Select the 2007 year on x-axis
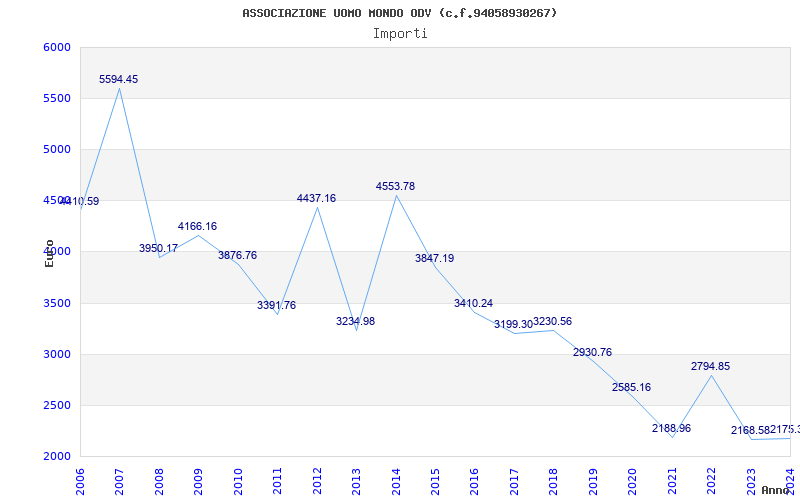Viewport: 800px width, 500px height. point(119,482)
